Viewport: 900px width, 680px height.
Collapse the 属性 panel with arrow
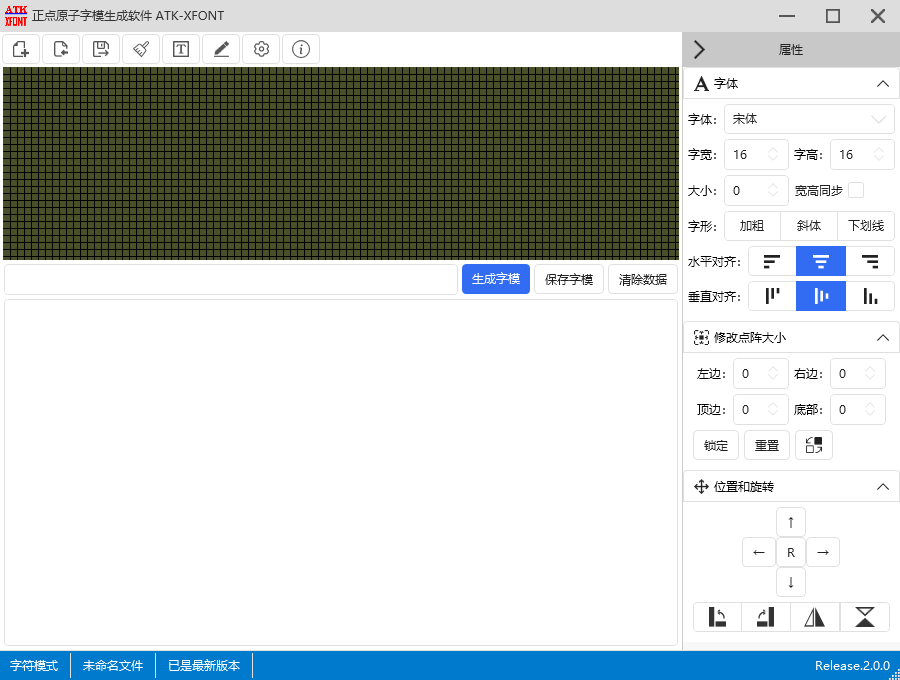point(699,50)
